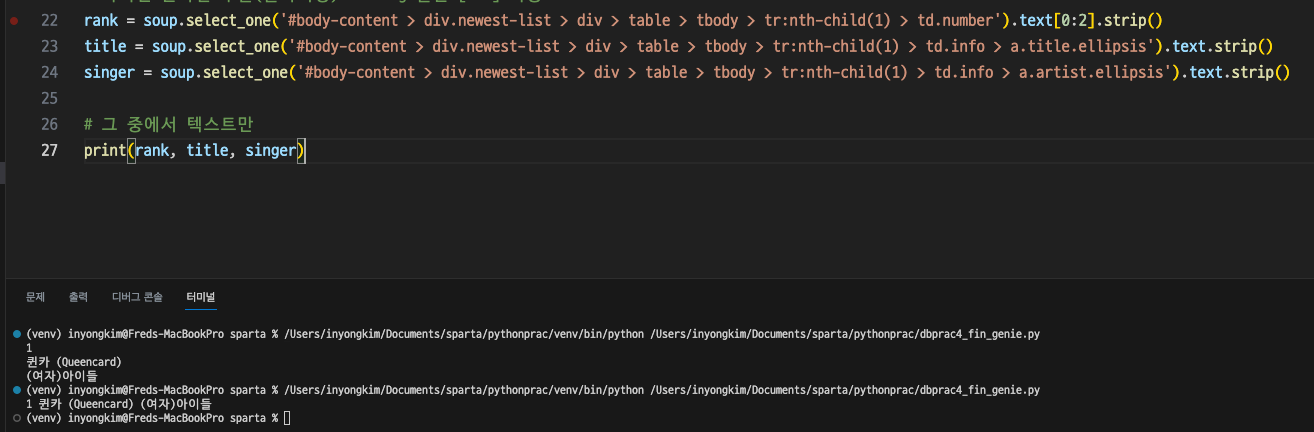Switch to the 문제 panel tab
Image resolution: width=1314 pixels, height=432 pixels.
tap(35, 297)
